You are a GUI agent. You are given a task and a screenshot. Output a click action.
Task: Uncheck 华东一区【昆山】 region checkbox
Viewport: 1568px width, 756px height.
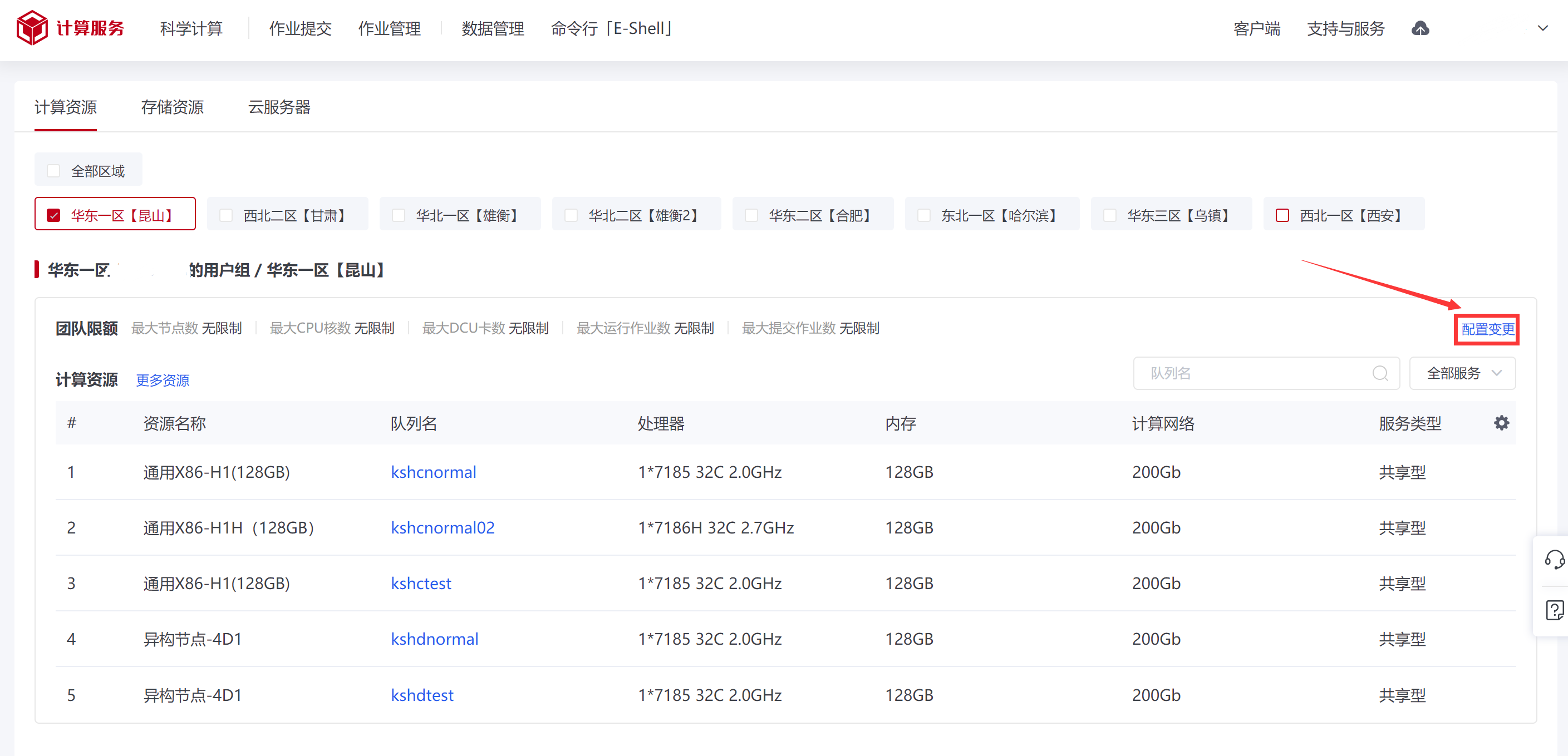tap(53, 215)
